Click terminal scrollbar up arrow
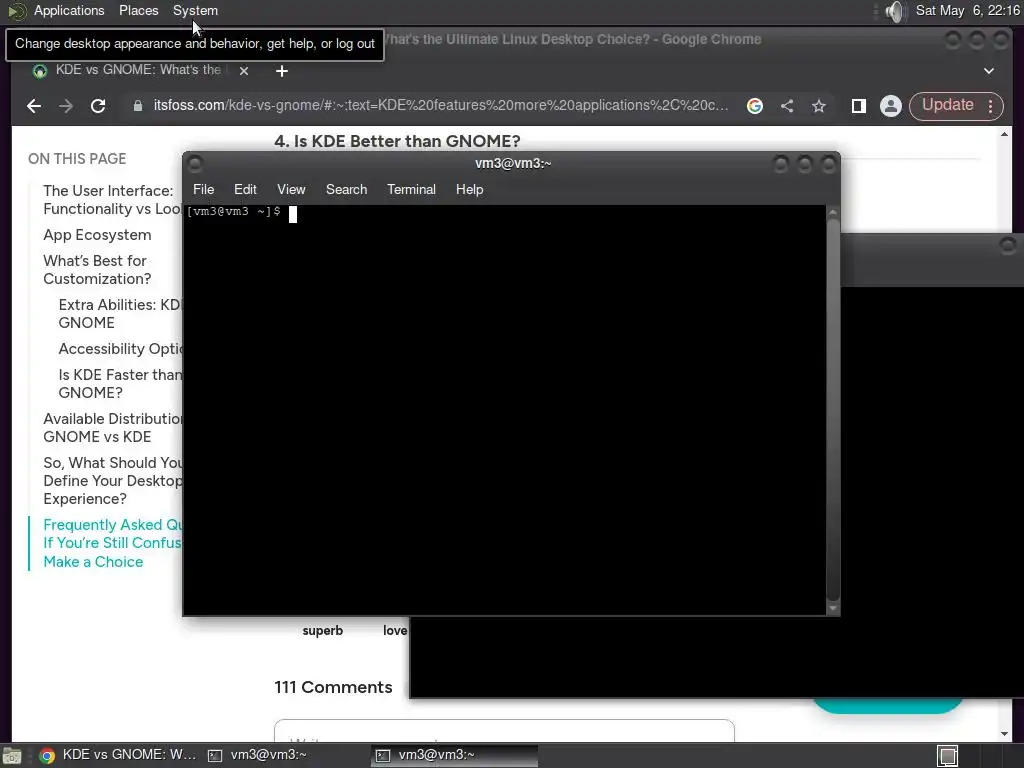This screenshot has height=768, width=1024. tap(833, 212)
